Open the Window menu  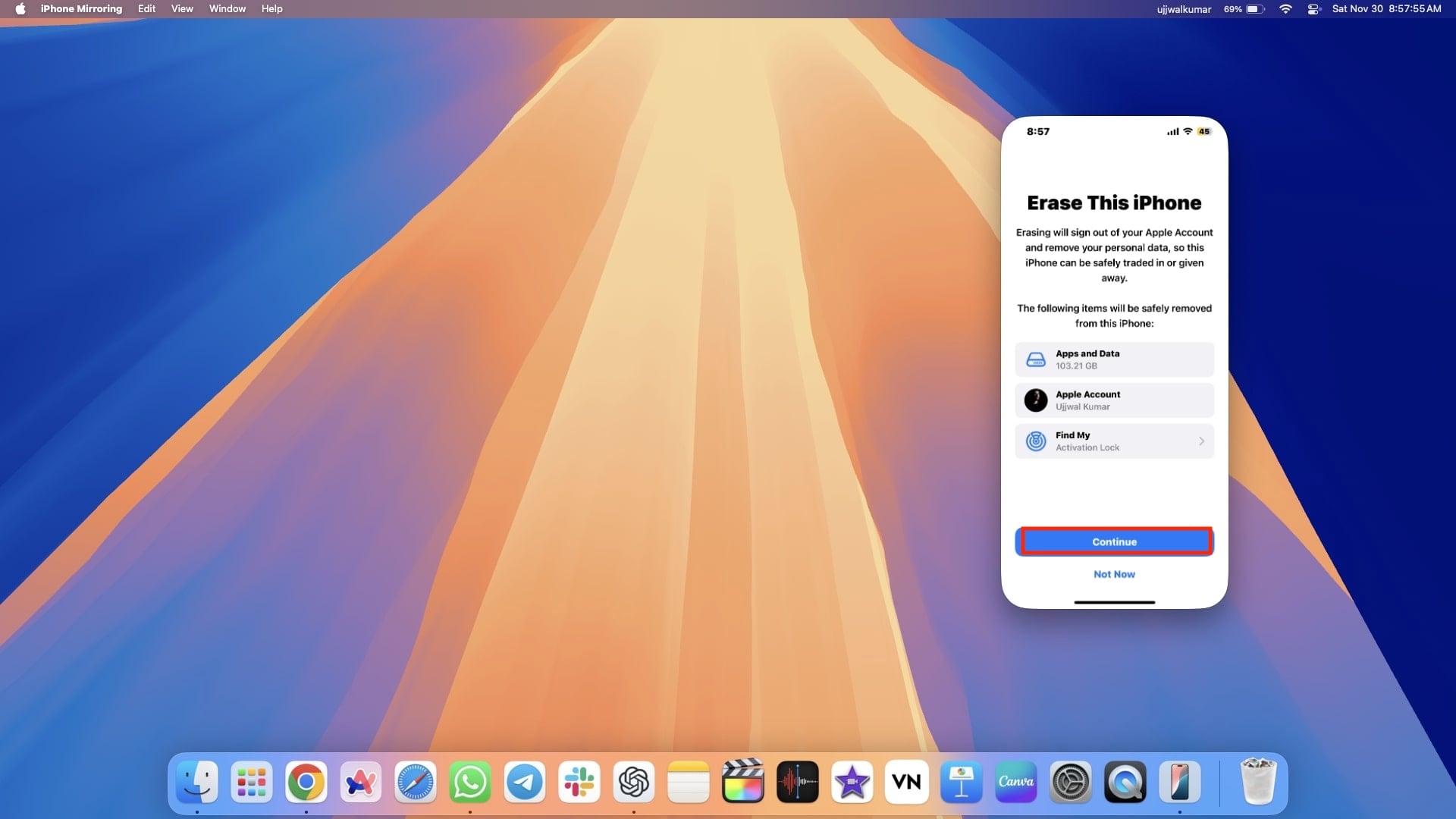pyautogui.click(x=227, y=9)
